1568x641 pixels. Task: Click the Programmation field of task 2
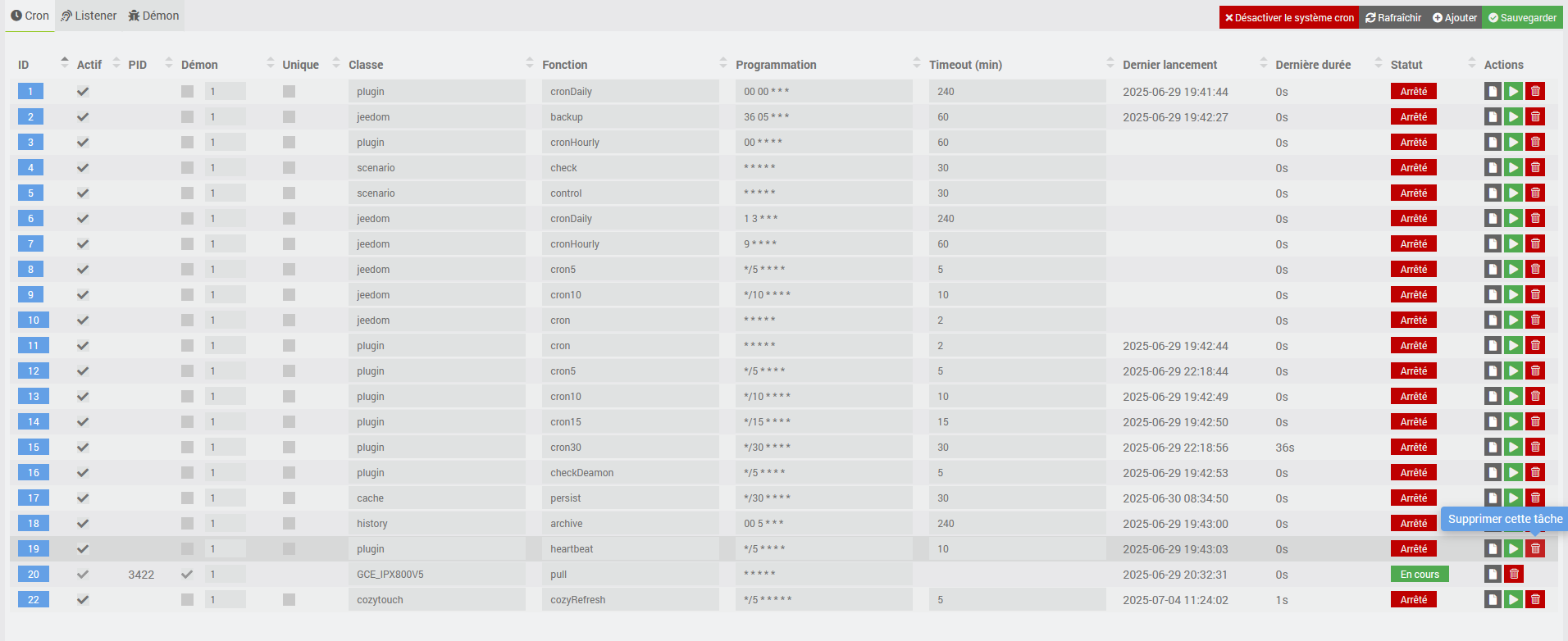823,117
